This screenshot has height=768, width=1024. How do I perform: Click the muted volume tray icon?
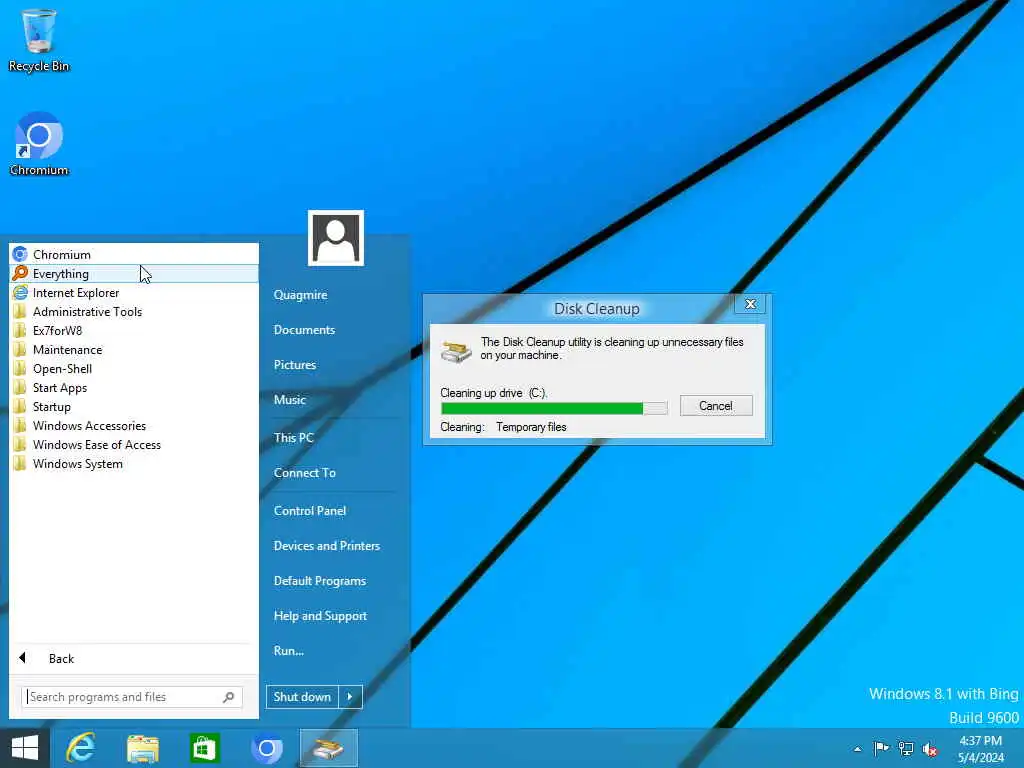click(x=930, y=749)
